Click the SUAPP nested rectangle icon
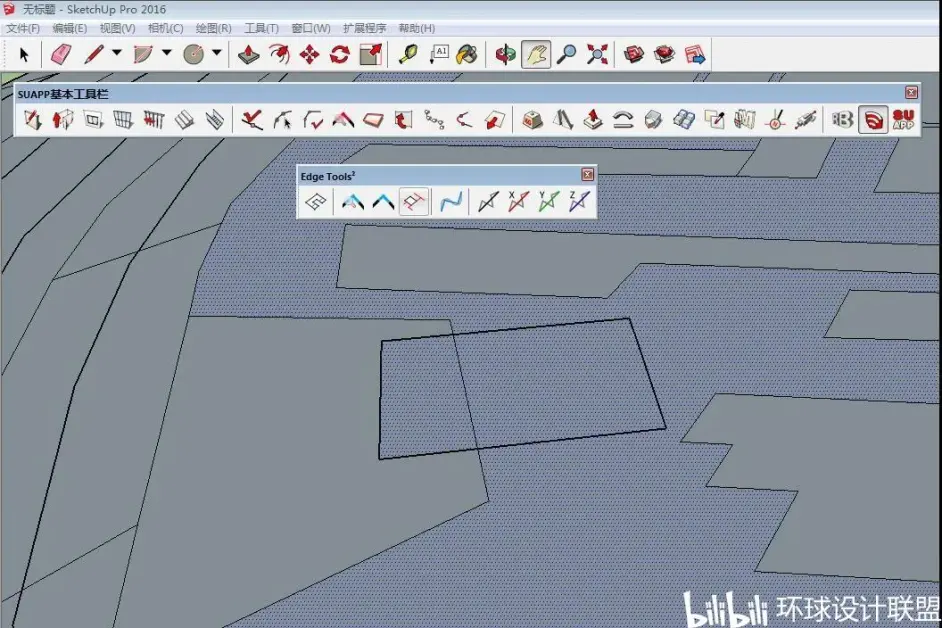Viewport: 942px width, 628px height. [93, 120]
